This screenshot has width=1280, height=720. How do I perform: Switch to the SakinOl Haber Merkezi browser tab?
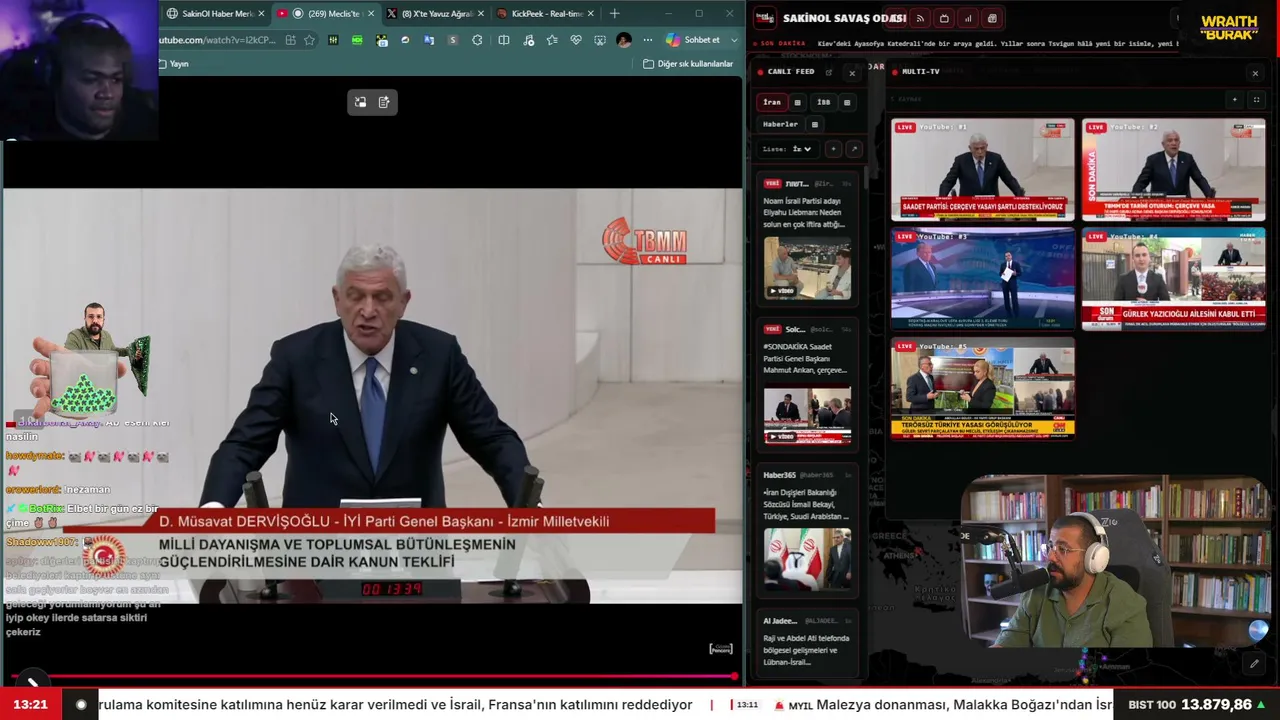[212, 14]
